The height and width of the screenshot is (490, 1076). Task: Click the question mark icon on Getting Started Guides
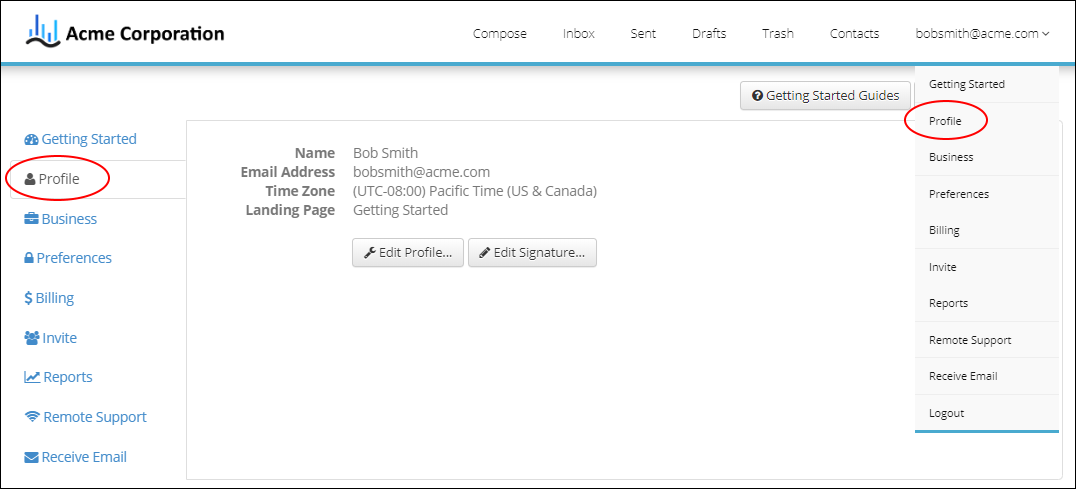[x=758, y=96]
